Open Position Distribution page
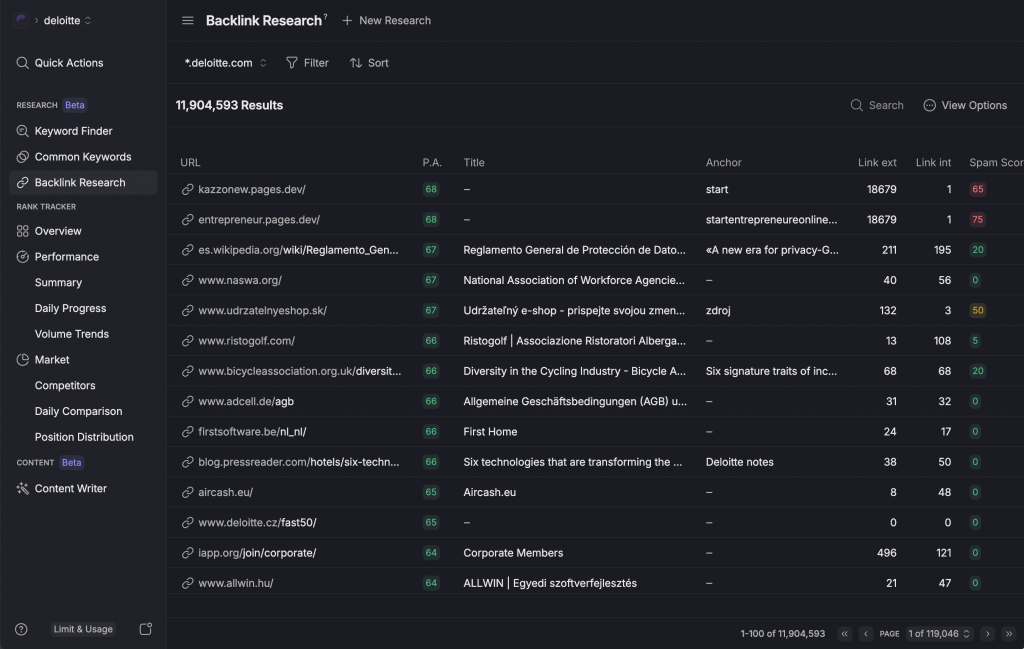This screenshot has height=649, width=1024. click(84, 437)
